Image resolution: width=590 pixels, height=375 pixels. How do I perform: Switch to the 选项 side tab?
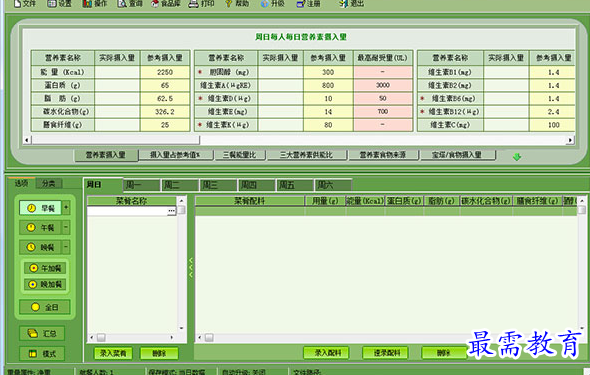21,183
